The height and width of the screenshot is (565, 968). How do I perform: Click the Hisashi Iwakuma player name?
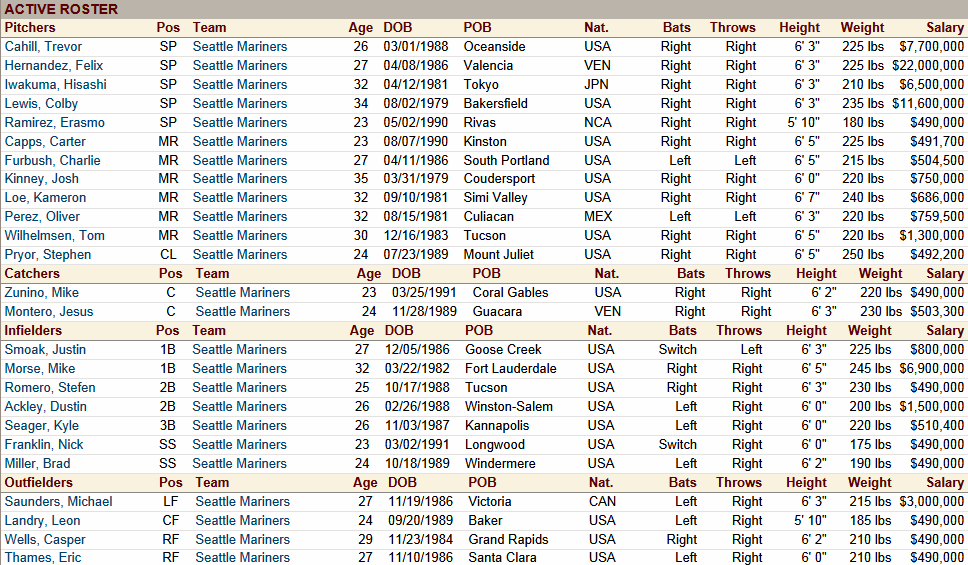[55, 85]
